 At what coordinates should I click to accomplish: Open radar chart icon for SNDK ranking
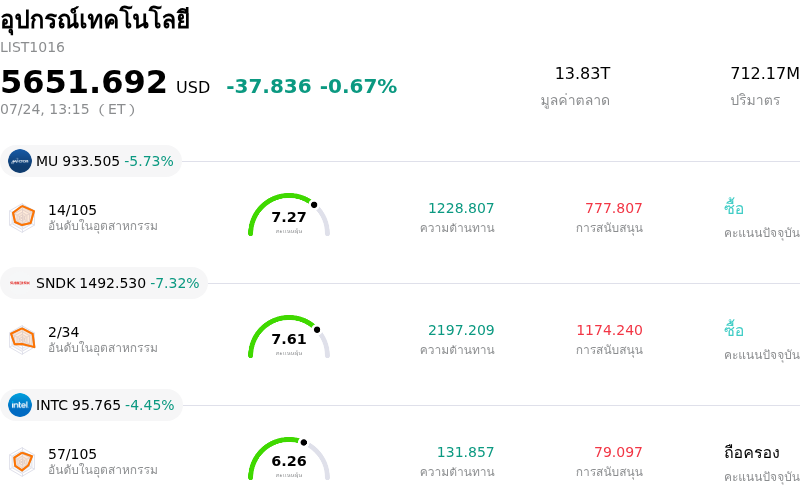click(x=22, y=339)
